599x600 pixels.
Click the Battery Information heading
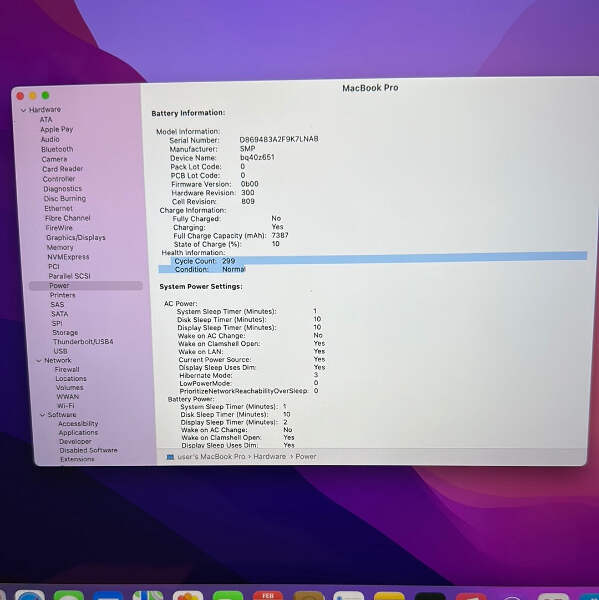188,113
